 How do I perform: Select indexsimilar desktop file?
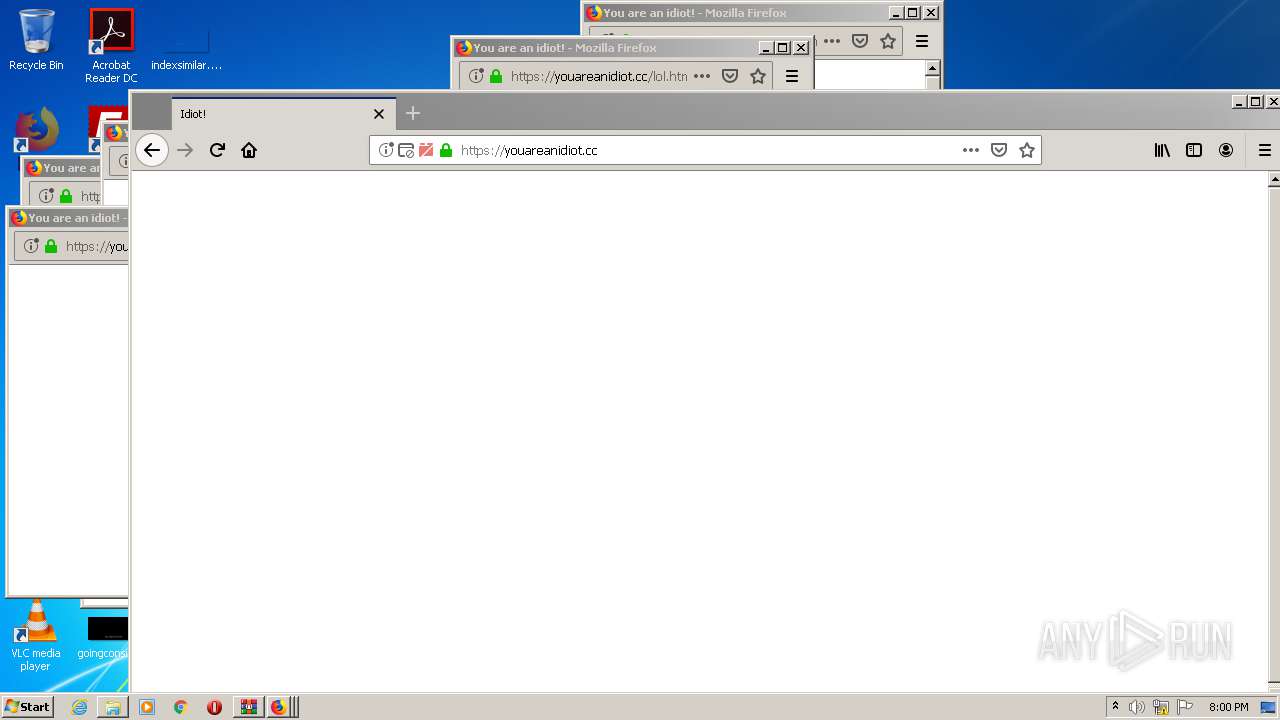click(186, 50)
